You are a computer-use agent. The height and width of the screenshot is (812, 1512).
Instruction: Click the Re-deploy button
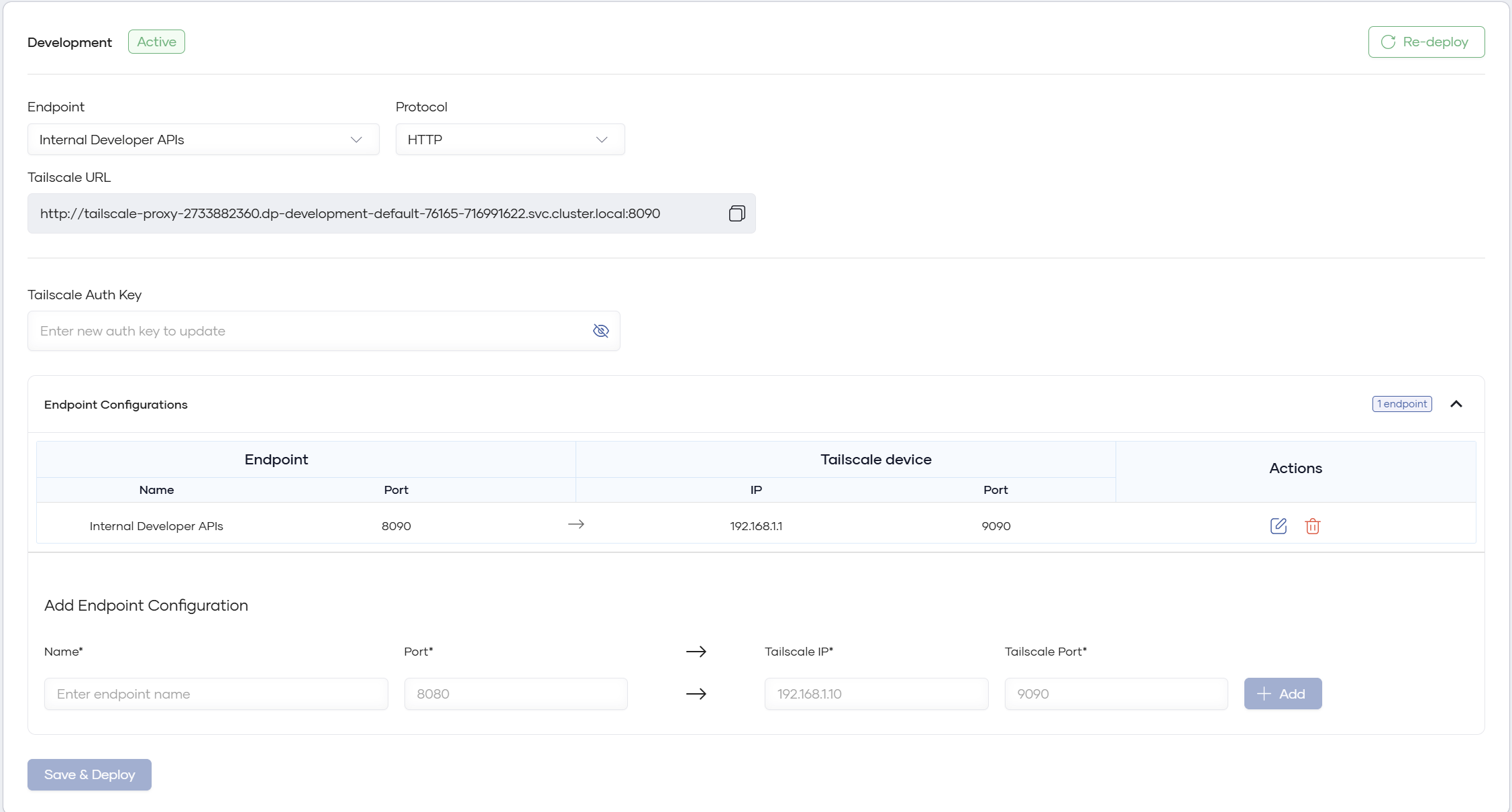pos(1426,42)
